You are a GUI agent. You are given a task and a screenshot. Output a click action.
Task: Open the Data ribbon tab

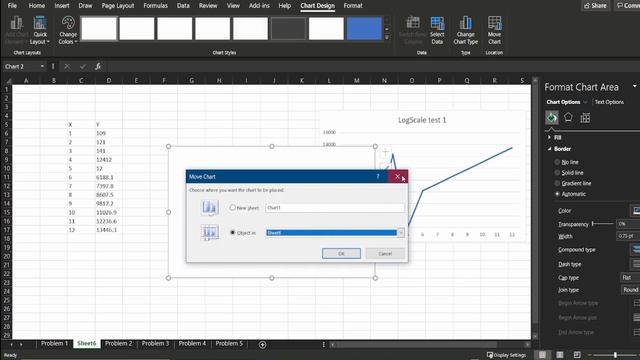(x=183, y=6)
